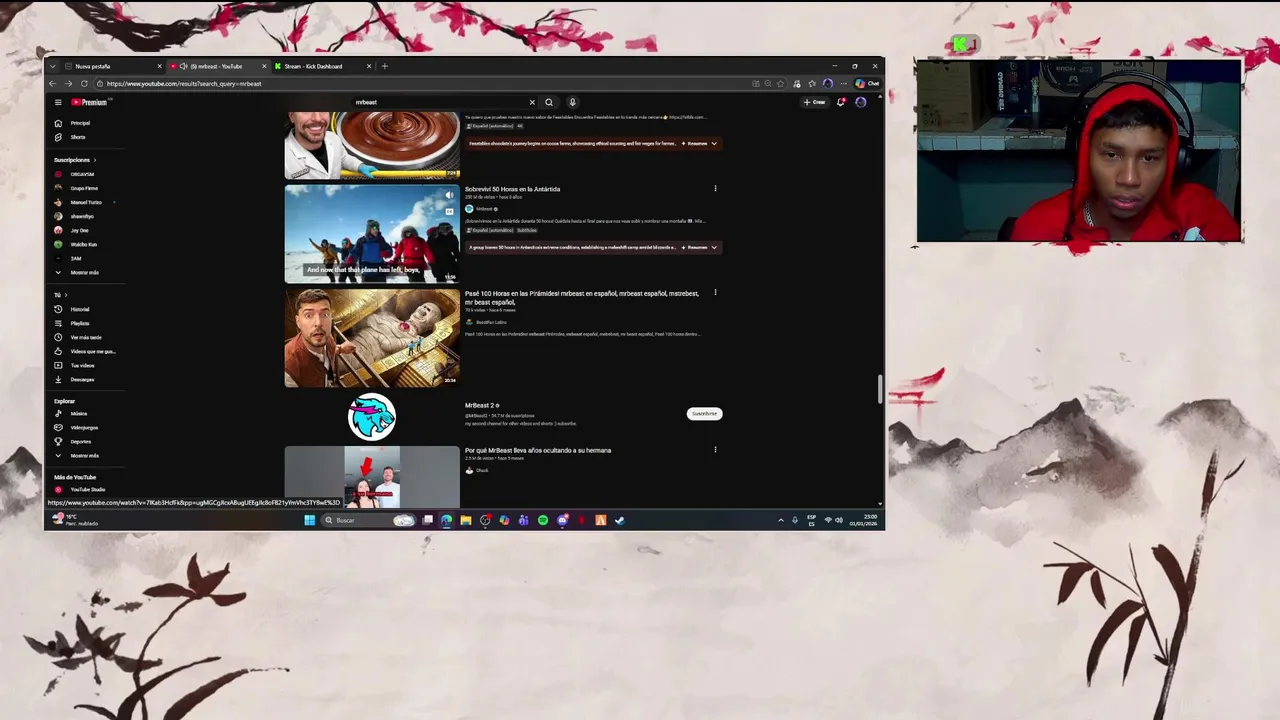Reload the current page
Viewport: 1280px width, 720px height.
click(84, 84)
